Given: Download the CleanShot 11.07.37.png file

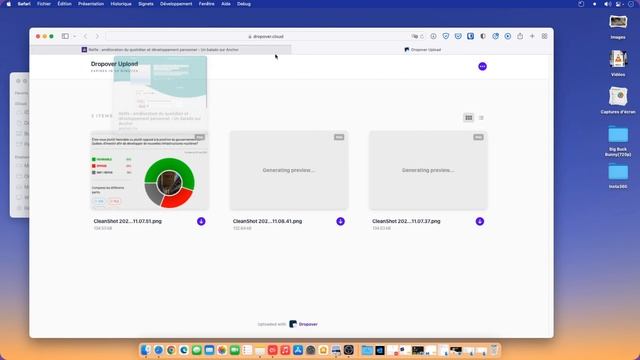Looking at the screenshot, I should tap(480, 221).
